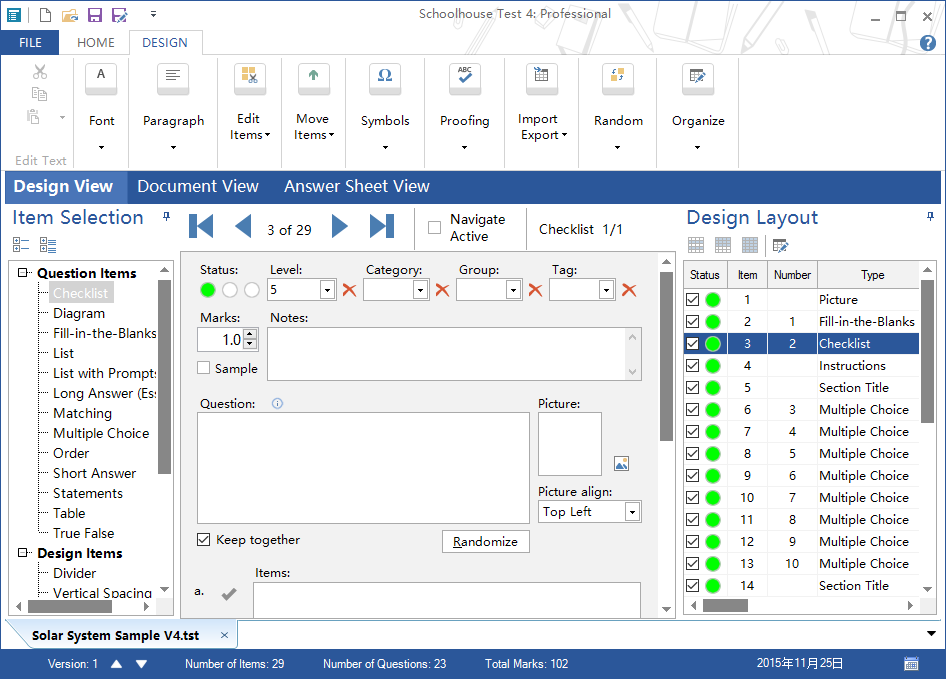The width and height of the screenshot is (946, 679).
Task: Skip to the last item
Action: coord(381,227)
